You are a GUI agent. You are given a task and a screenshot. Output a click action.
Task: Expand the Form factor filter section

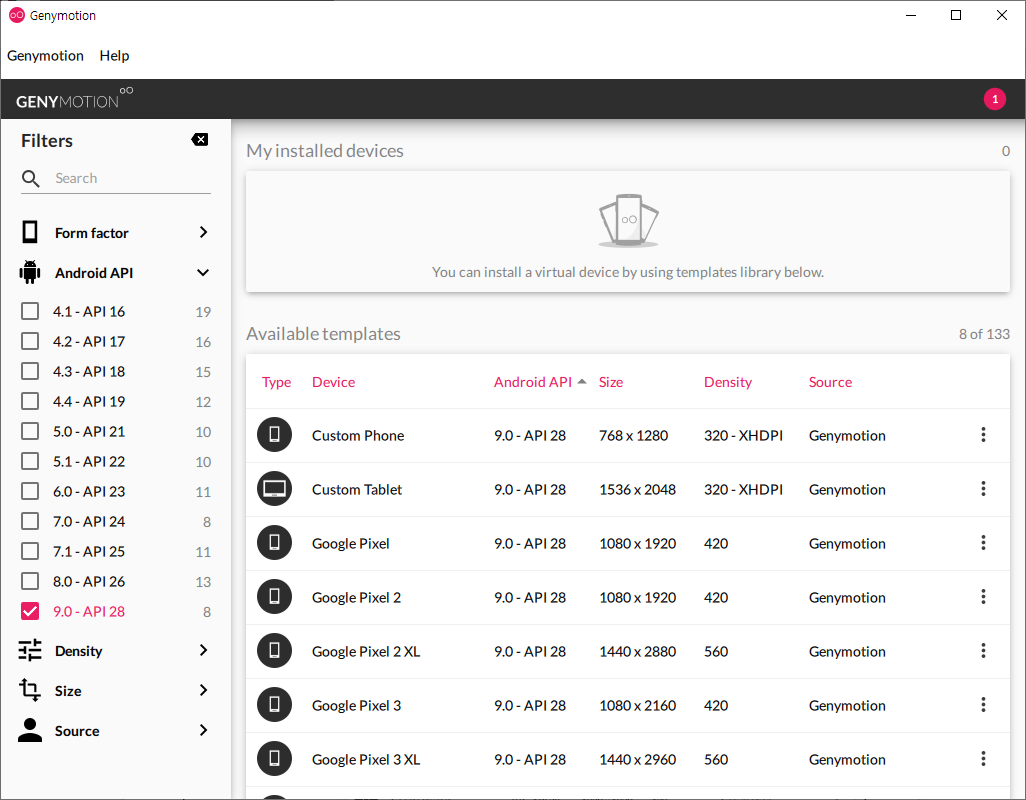203,232
